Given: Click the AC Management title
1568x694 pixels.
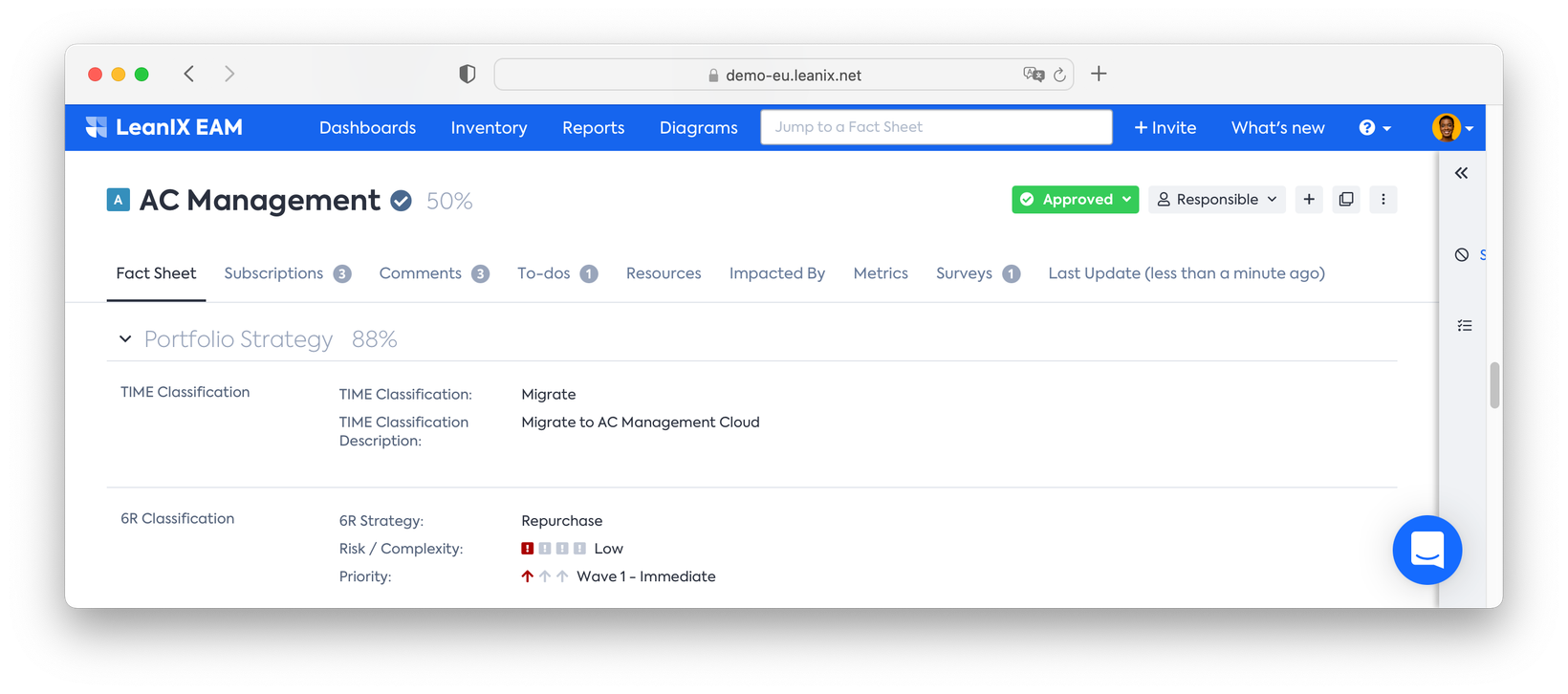Looking at the screenshot, I should (x=259, y=200).
